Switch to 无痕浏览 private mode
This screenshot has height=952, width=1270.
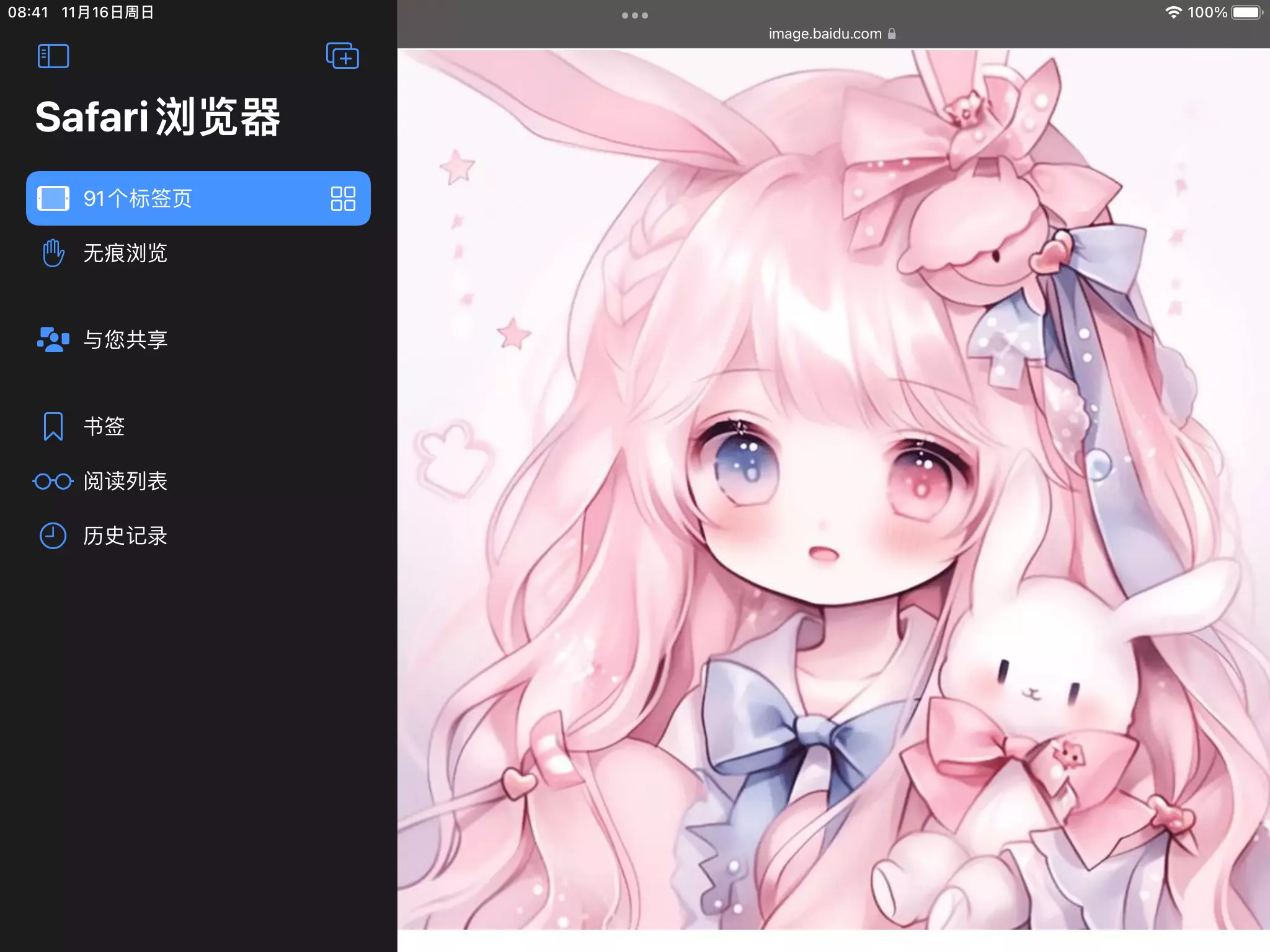click(x=125, y=253)
